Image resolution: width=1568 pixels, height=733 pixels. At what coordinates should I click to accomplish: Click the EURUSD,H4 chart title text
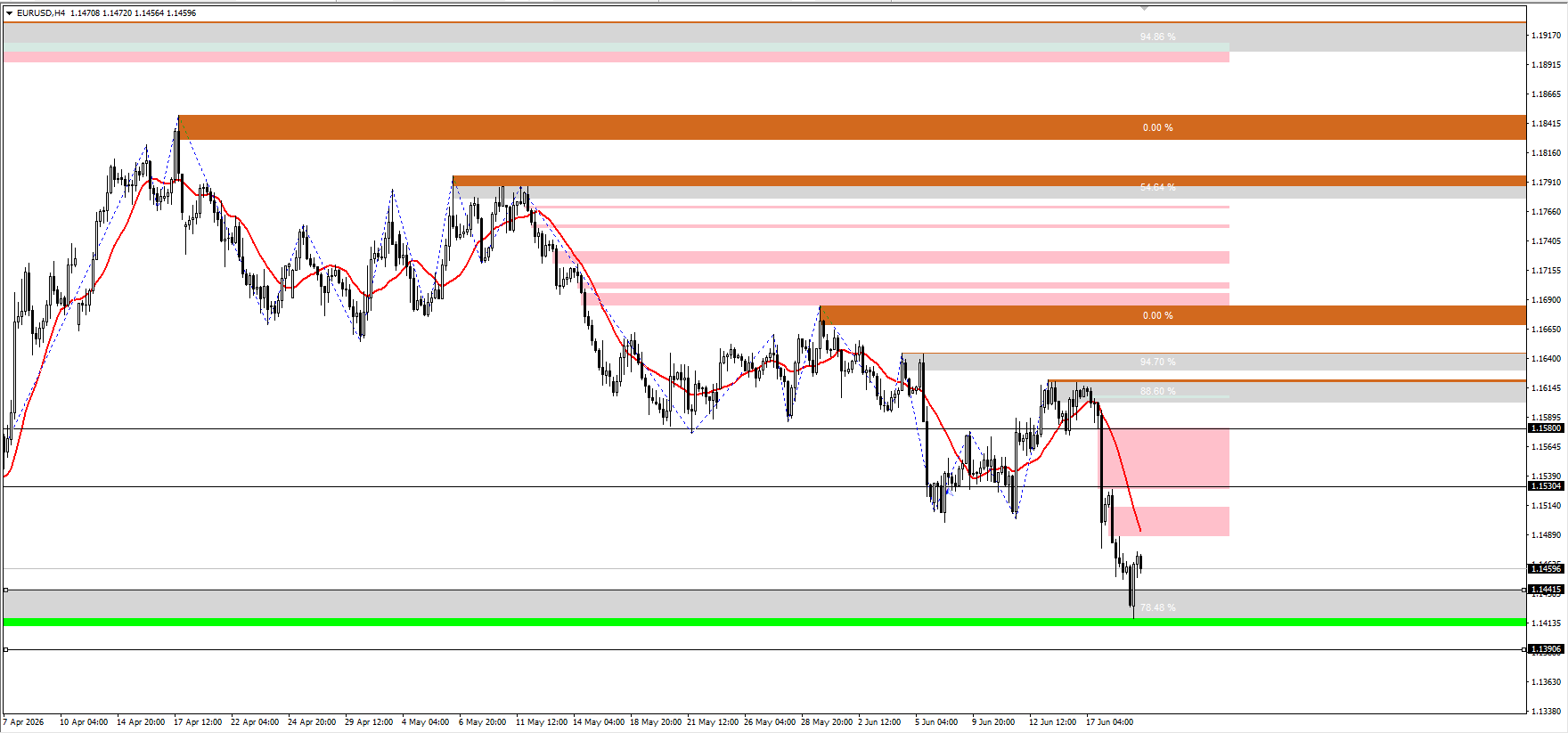pyautogui.click(x=41, y=13)
